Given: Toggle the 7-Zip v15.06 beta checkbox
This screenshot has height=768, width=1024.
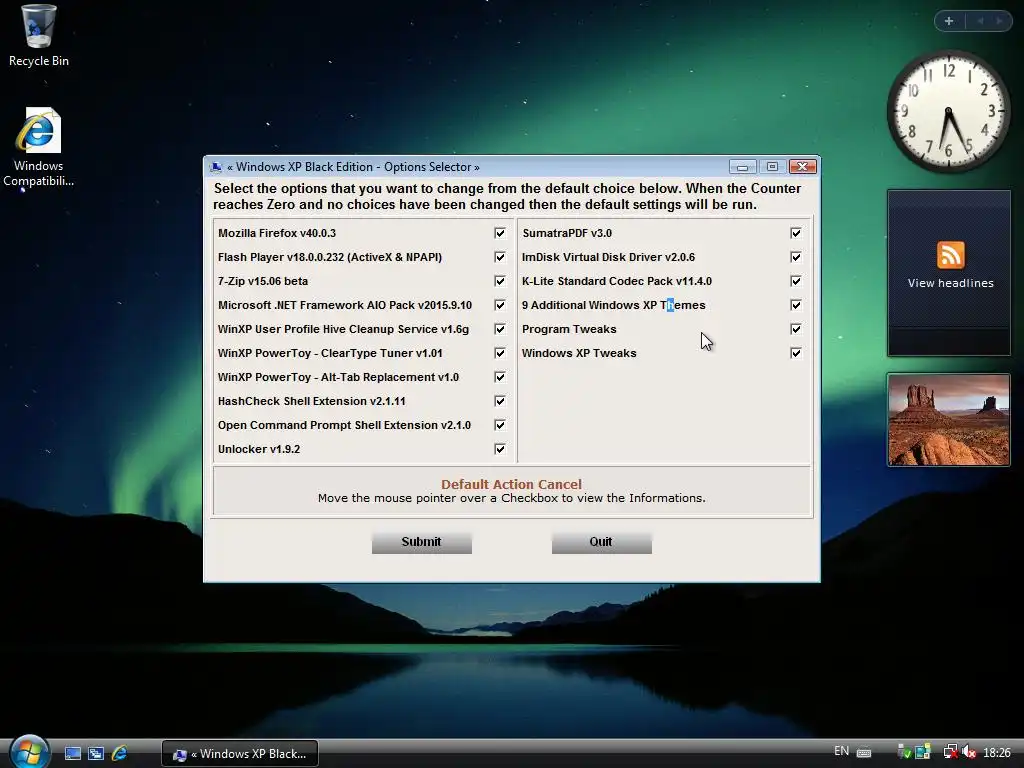Looking at the screenshot, I should 500,281.
